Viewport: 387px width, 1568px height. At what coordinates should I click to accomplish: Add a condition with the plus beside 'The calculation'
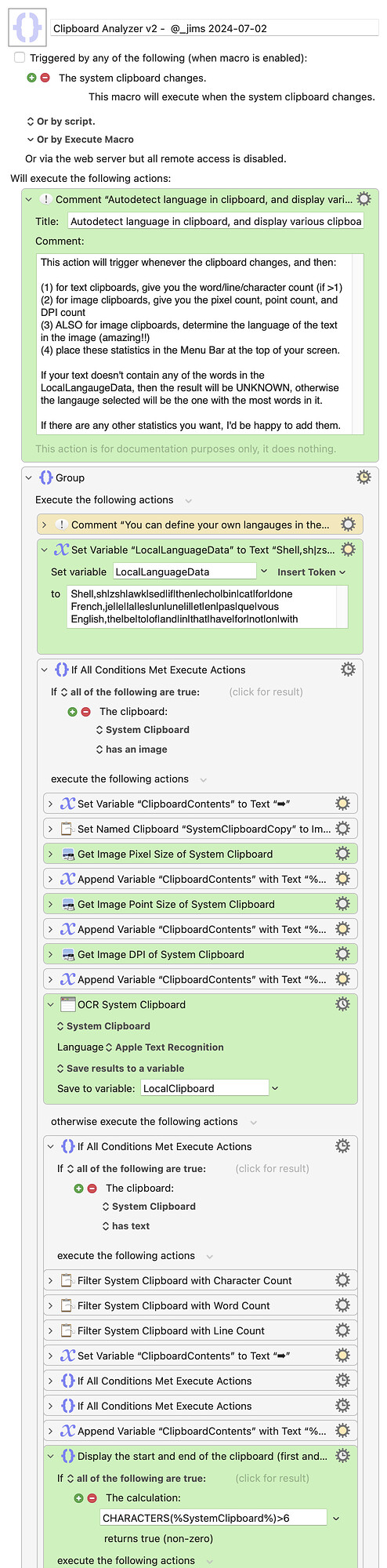[79, 1498]
